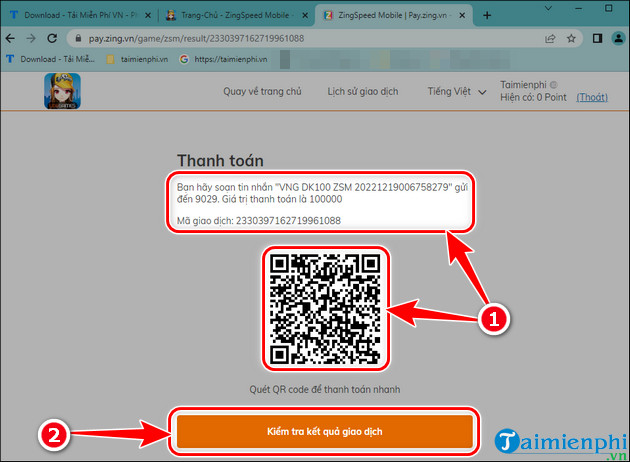Expand the Tiếng Việt language dropdown
This screenshot has width=630, height=462.
click(x=457, y=92)
